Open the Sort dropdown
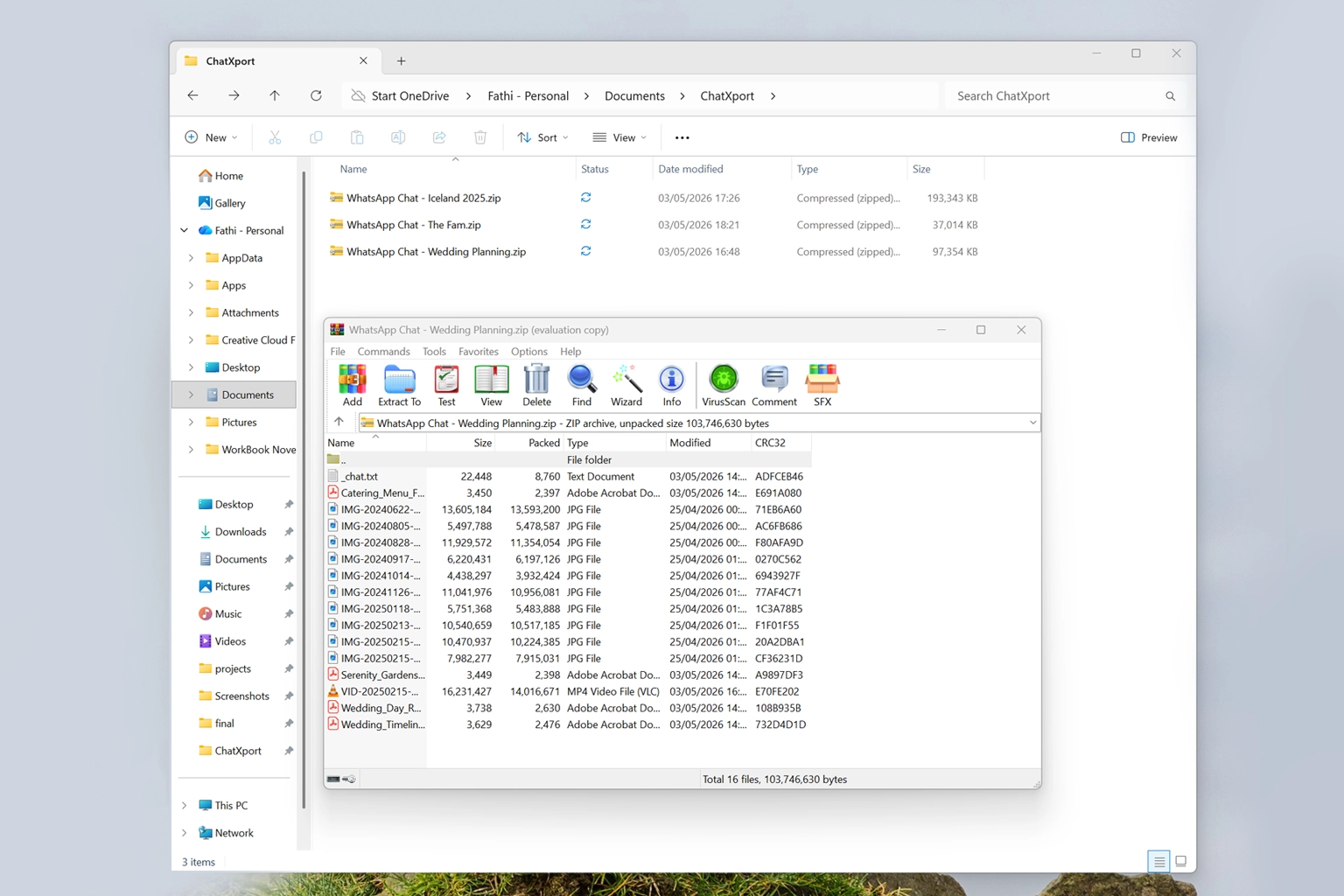This screenshot has width=1344, height=896. coord(542,137)
